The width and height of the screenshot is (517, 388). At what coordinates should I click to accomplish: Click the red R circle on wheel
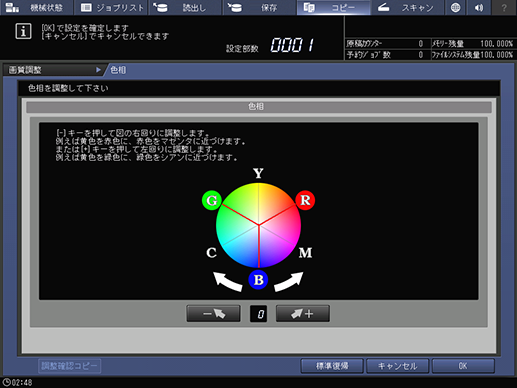click(305, 200)
